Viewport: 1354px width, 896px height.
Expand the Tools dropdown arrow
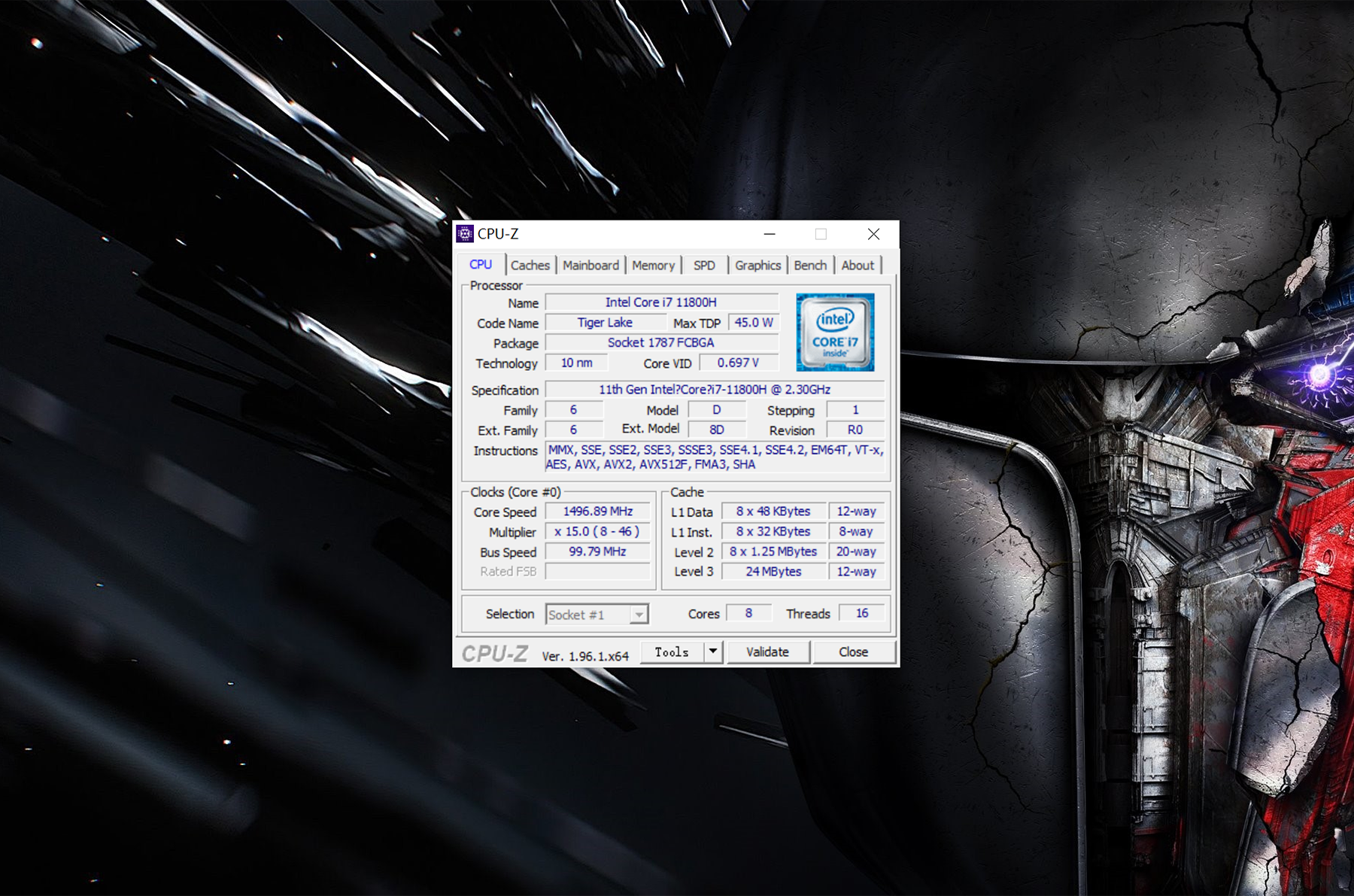coord(712,652)
